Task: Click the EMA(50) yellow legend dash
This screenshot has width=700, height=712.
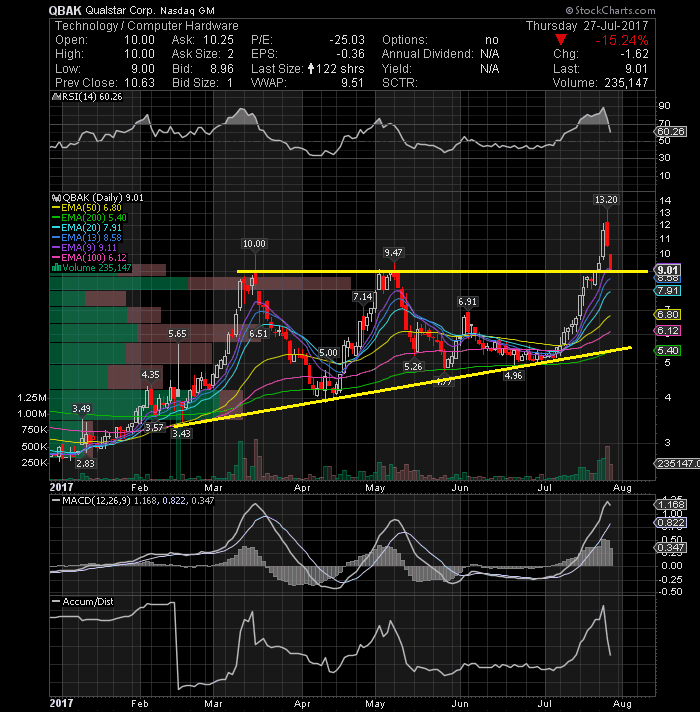Action: click(x=56, y=208)
